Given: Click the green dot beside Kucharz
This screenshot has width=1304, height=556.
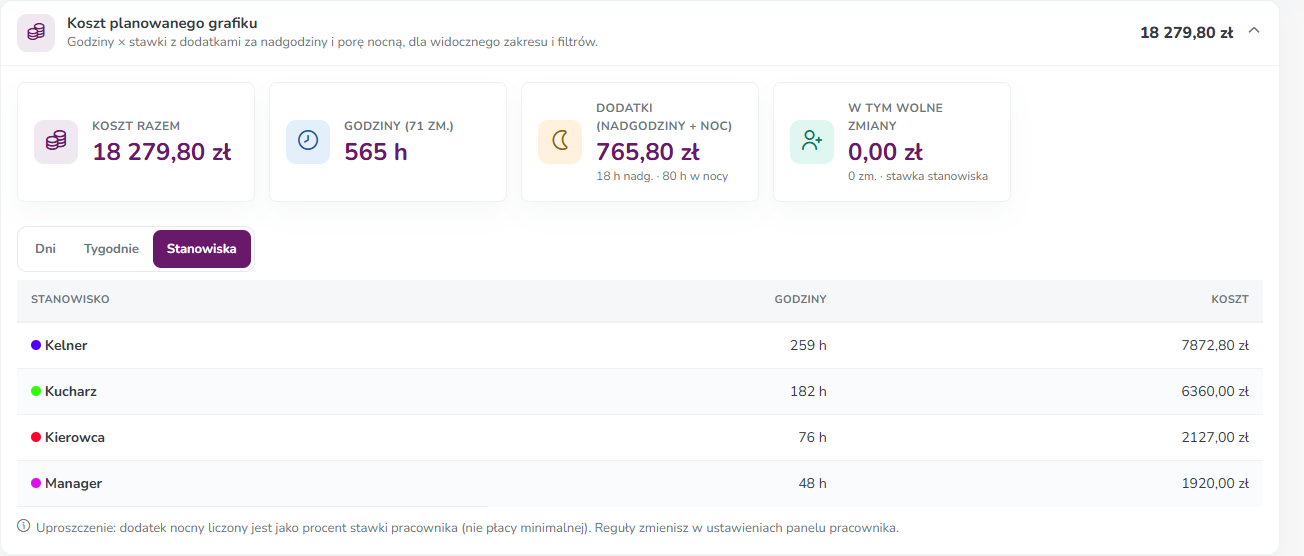Looking at the screenshot, I should [x=36, y=391].
